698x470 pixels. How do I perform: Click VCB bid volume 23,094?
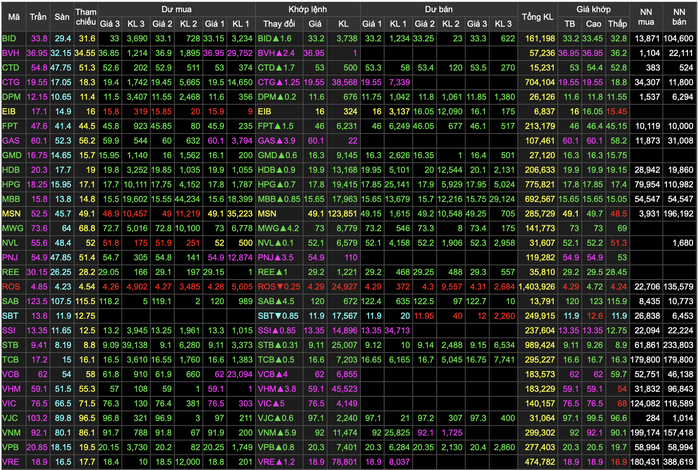240,374
